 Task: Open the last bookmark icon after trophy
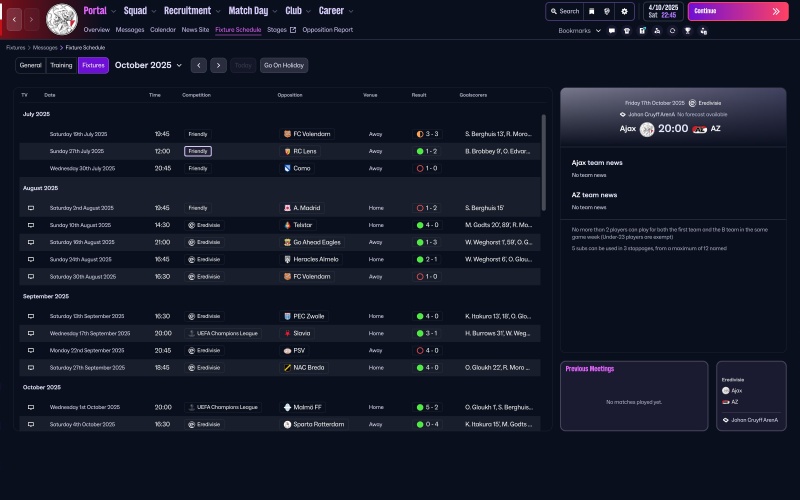(x=704, y=31)
